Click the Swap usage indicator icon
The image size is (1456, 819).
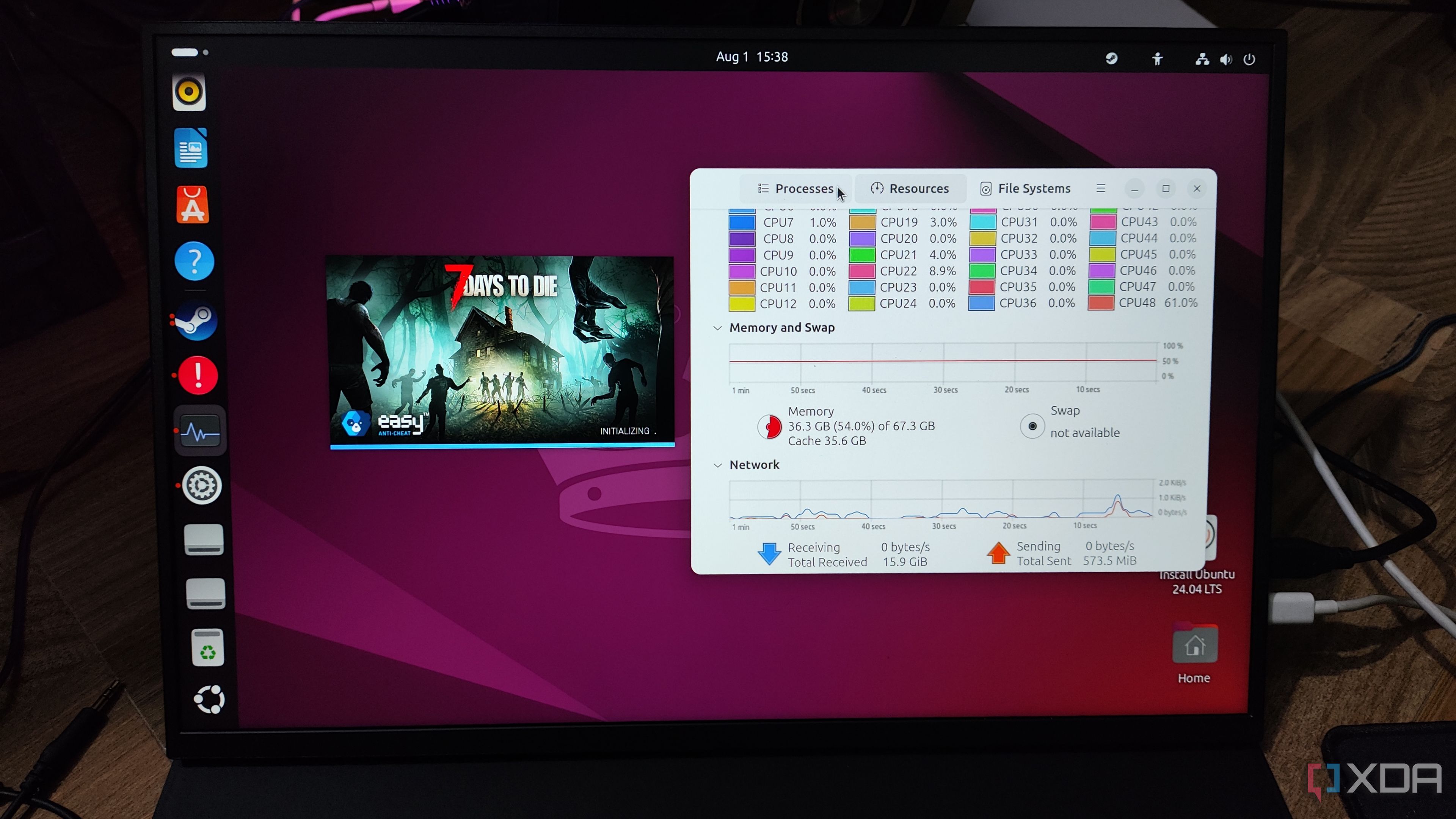(1032, 426)
